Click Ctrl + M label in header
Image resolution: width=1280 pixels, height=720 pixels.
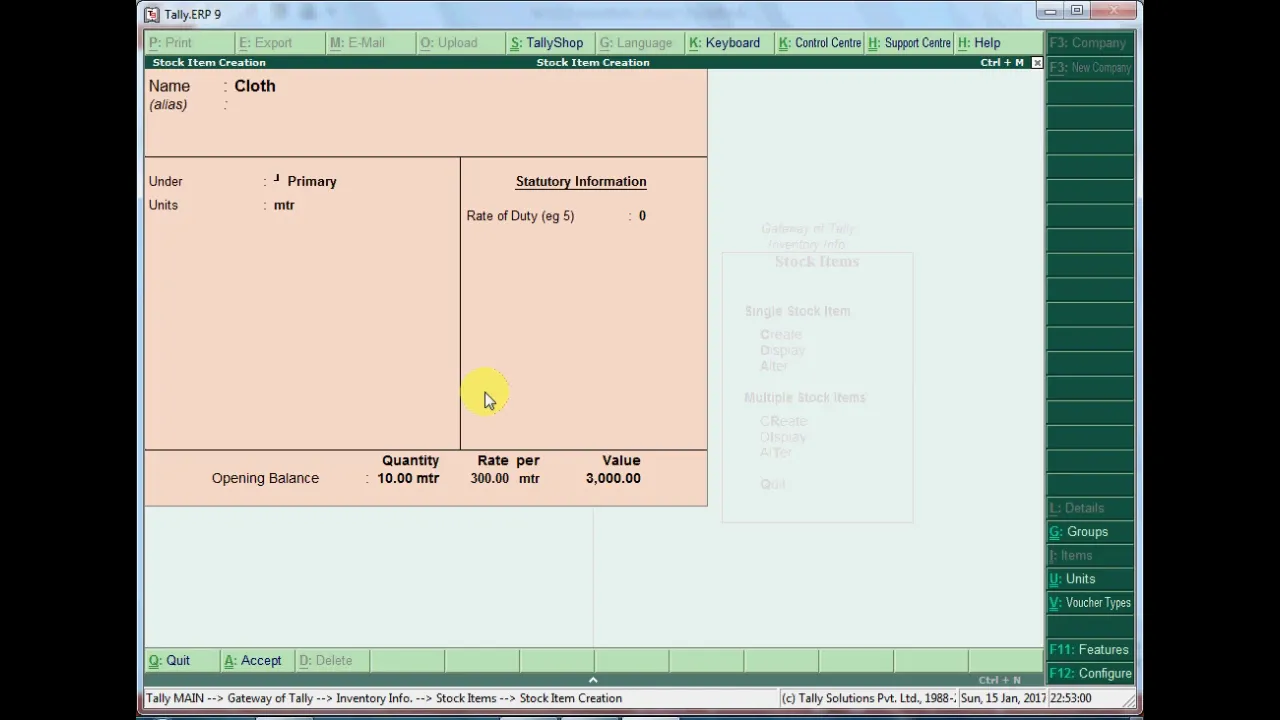pos(1002,62)
